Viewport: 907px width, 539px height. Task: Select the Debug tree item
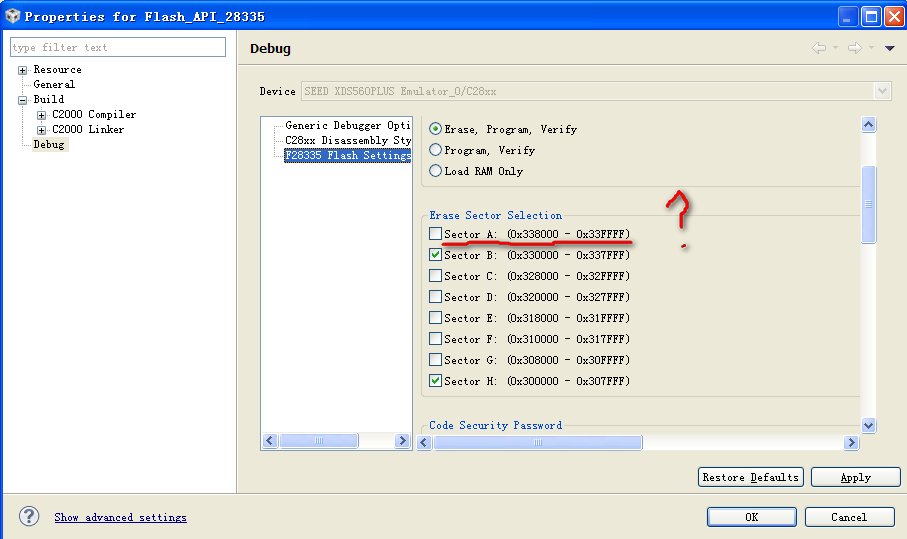(x=49, y=145)
